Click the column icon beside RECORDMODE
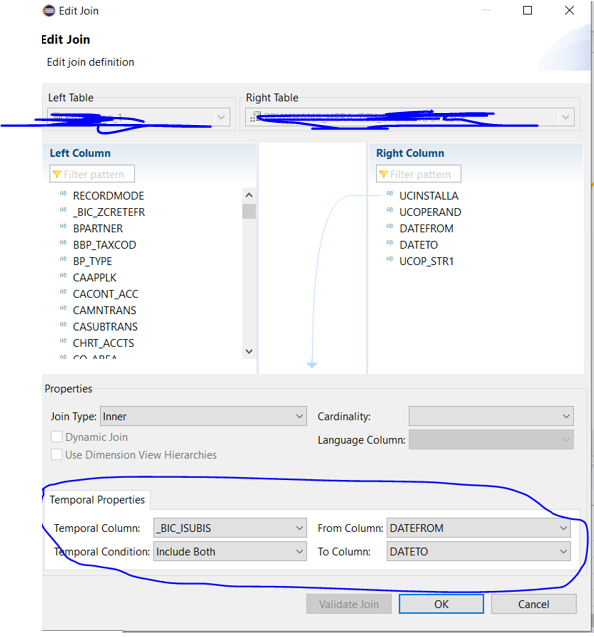This screenshot has width=594, height=637. tap(63, 194)
